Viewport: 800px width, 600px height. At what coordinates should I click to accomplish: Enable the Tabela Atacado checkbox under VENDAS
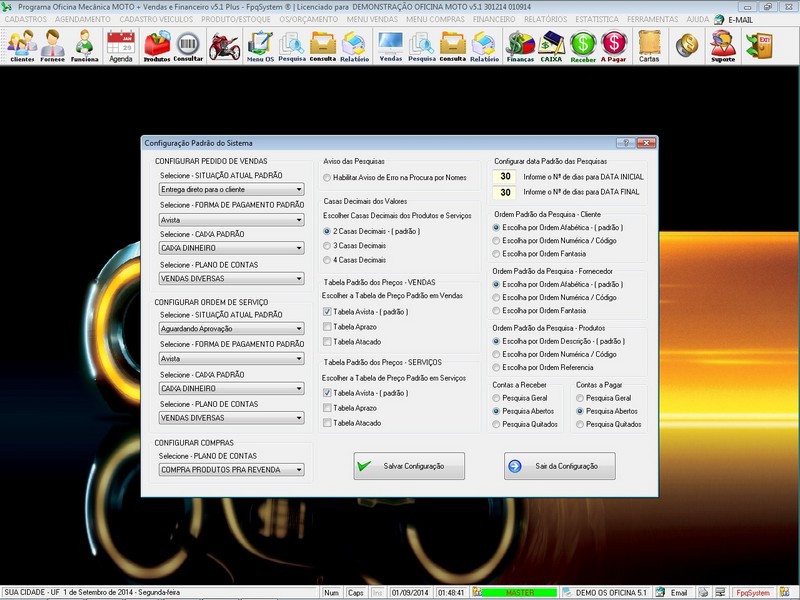pyautogui.click(x=328, y=341)
